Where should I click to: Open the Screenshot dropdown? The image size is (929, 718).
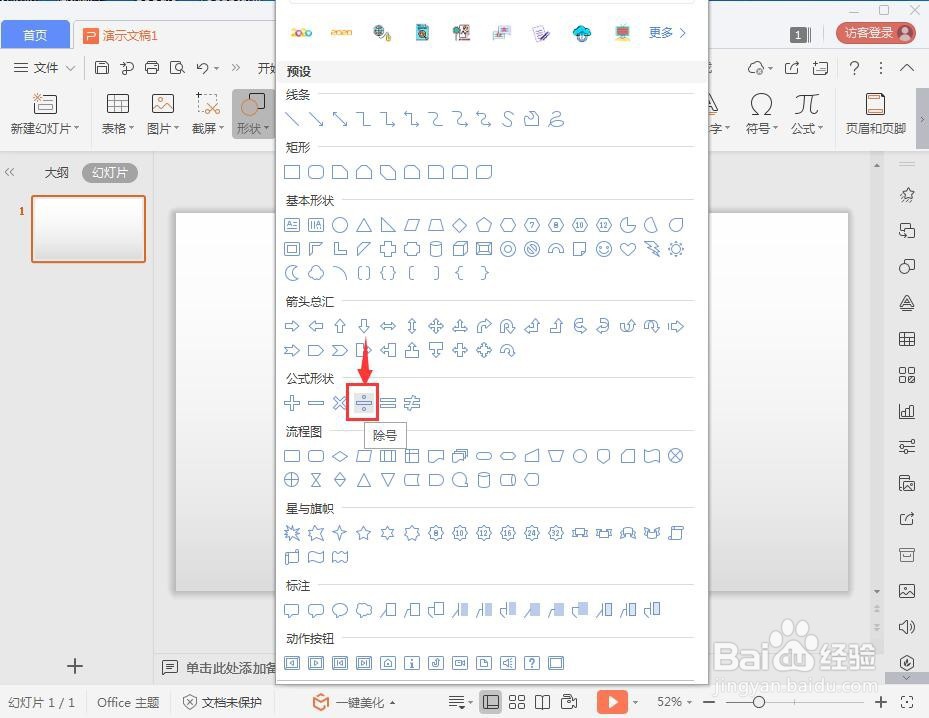click(207, 129)
